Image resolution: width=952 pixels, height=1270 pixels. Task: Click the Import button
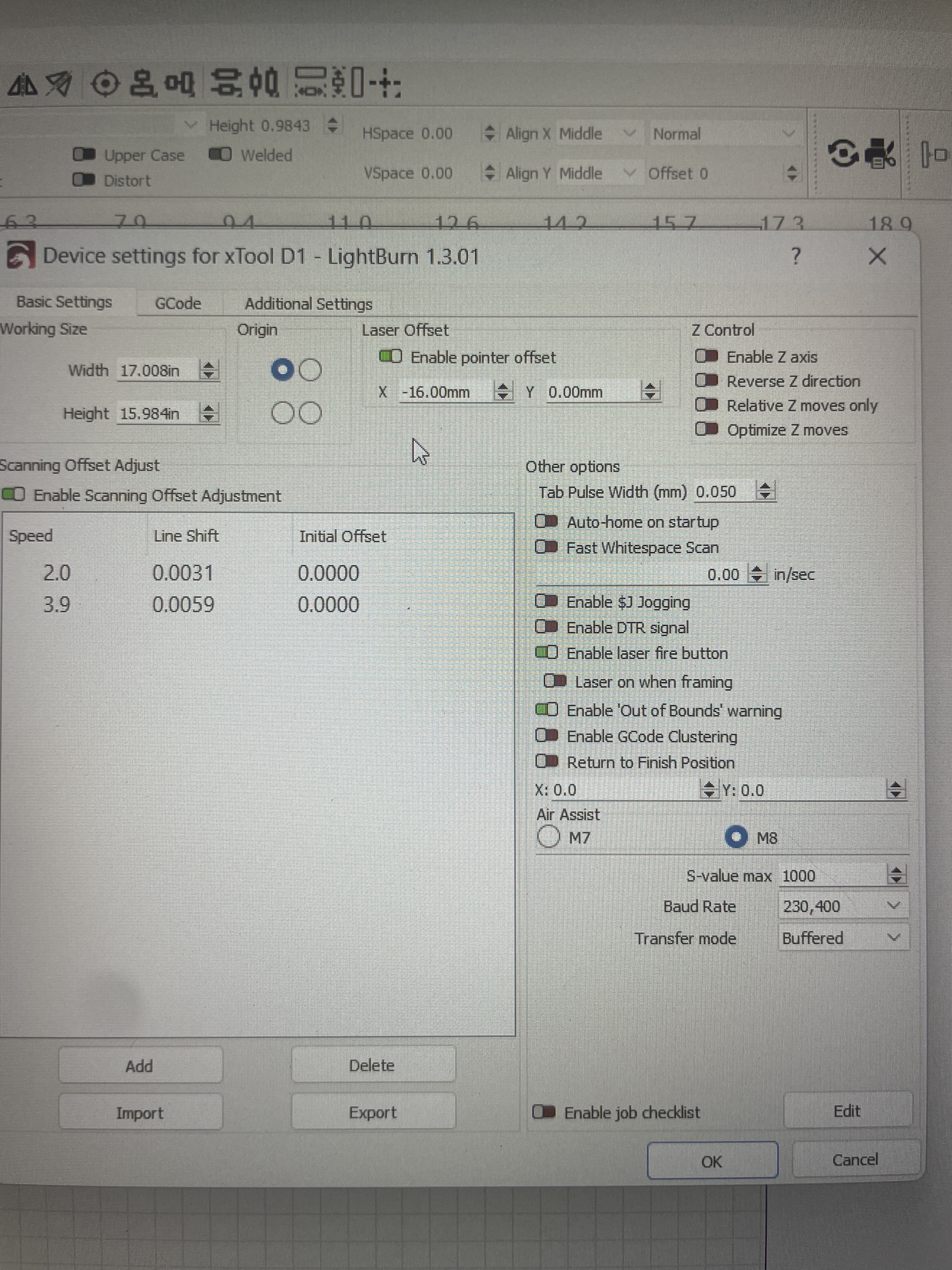(140, 1113)
